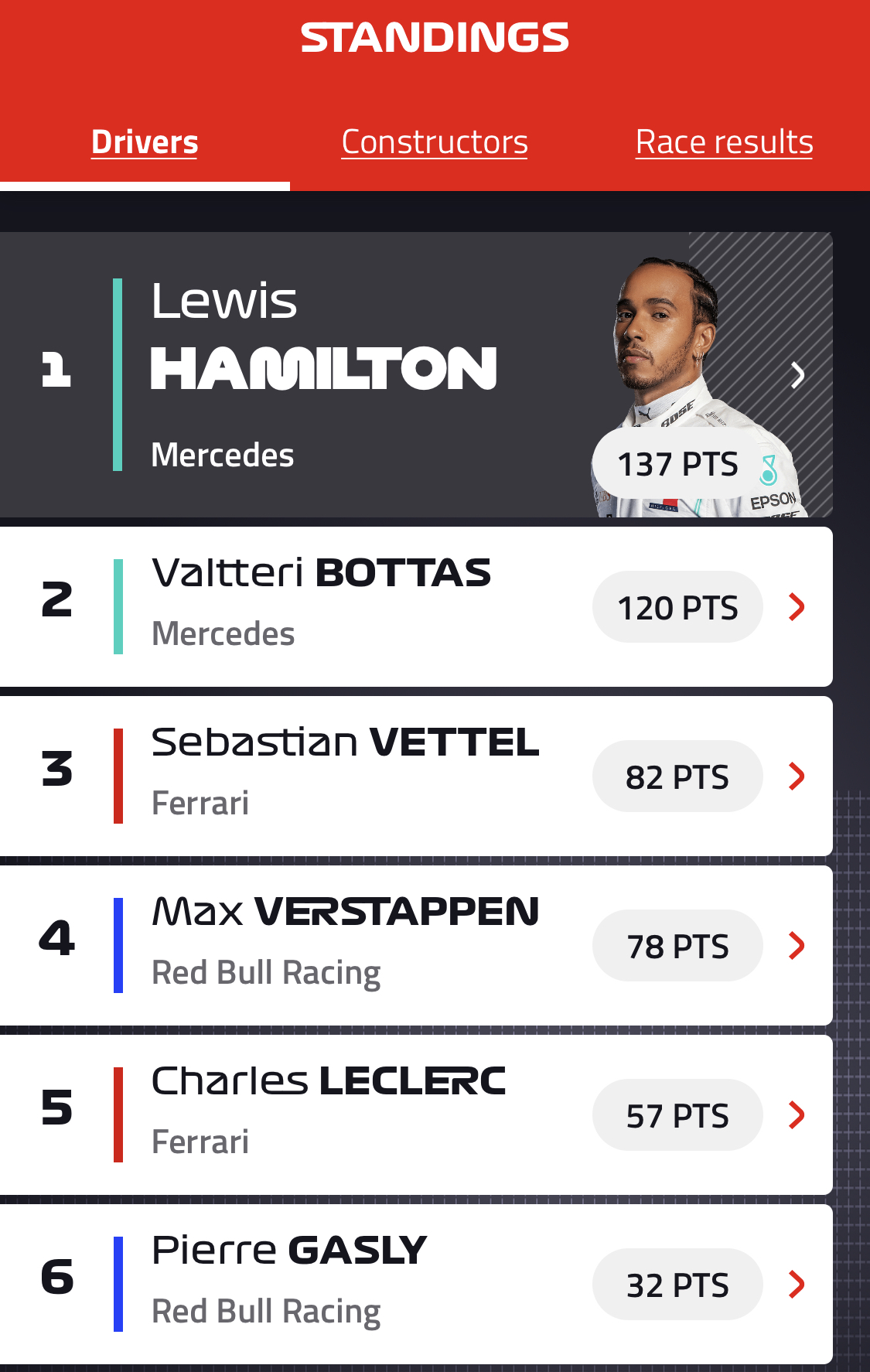Select Charles Leclerc's name
The height and width of the screenshot is (1372, 870).
point(329,1081)
